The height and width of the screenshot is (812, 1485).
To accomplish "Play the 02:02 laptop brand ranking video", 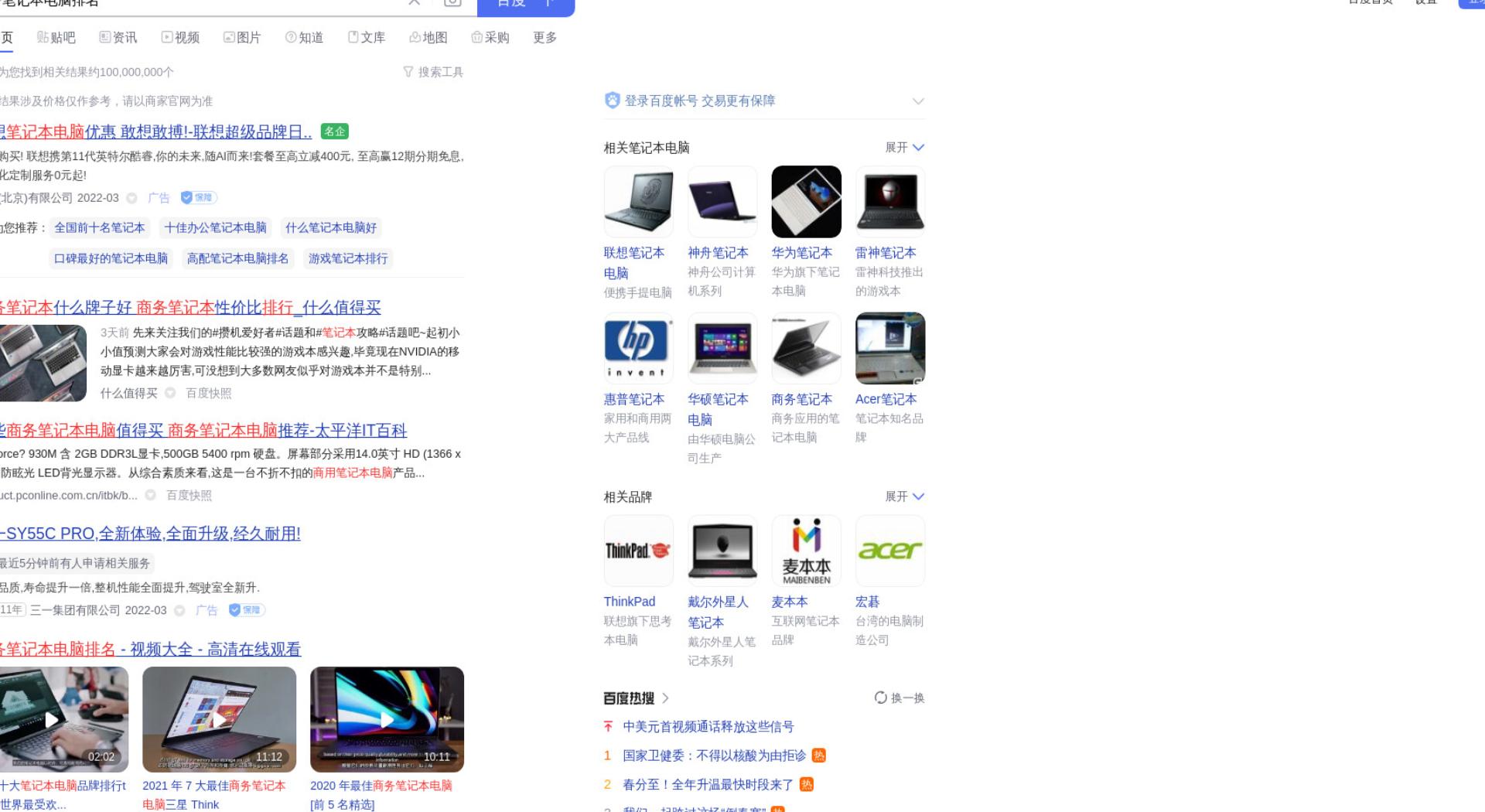I will [x=64, y=719].
